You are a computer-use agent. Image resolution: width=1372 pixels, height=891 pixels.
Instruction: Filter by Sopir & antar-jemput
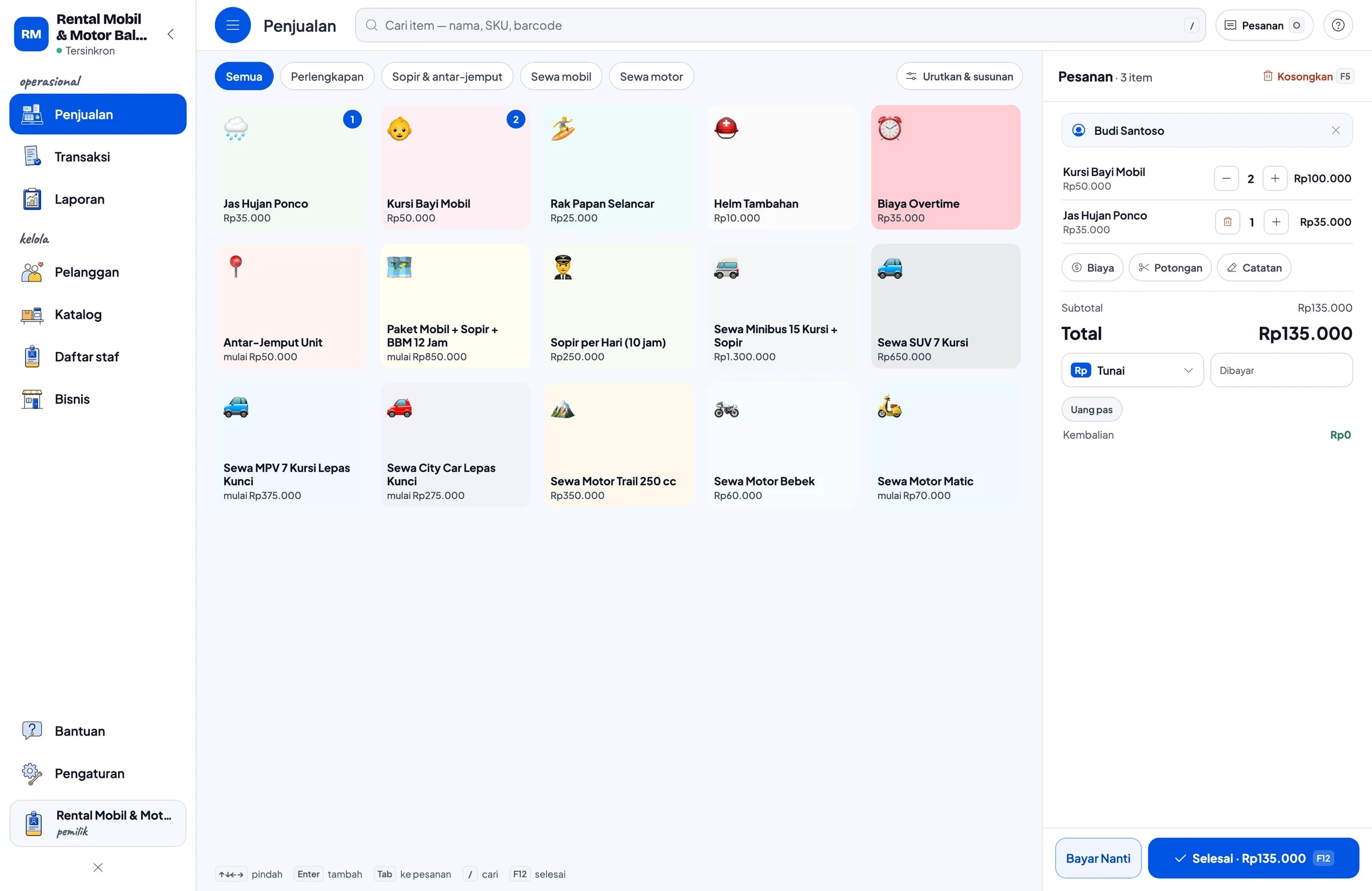447,77
